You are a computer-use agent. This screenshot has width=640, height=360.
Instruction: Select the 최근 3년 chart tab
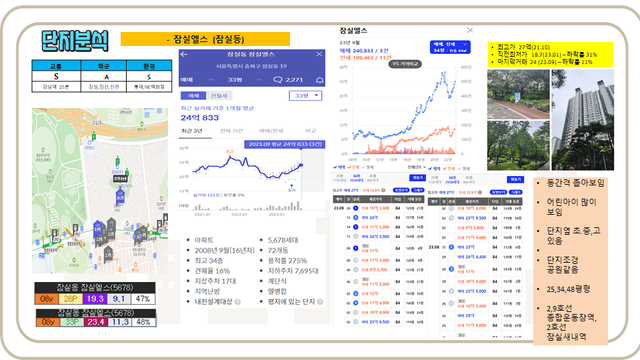tap(192, 131)
